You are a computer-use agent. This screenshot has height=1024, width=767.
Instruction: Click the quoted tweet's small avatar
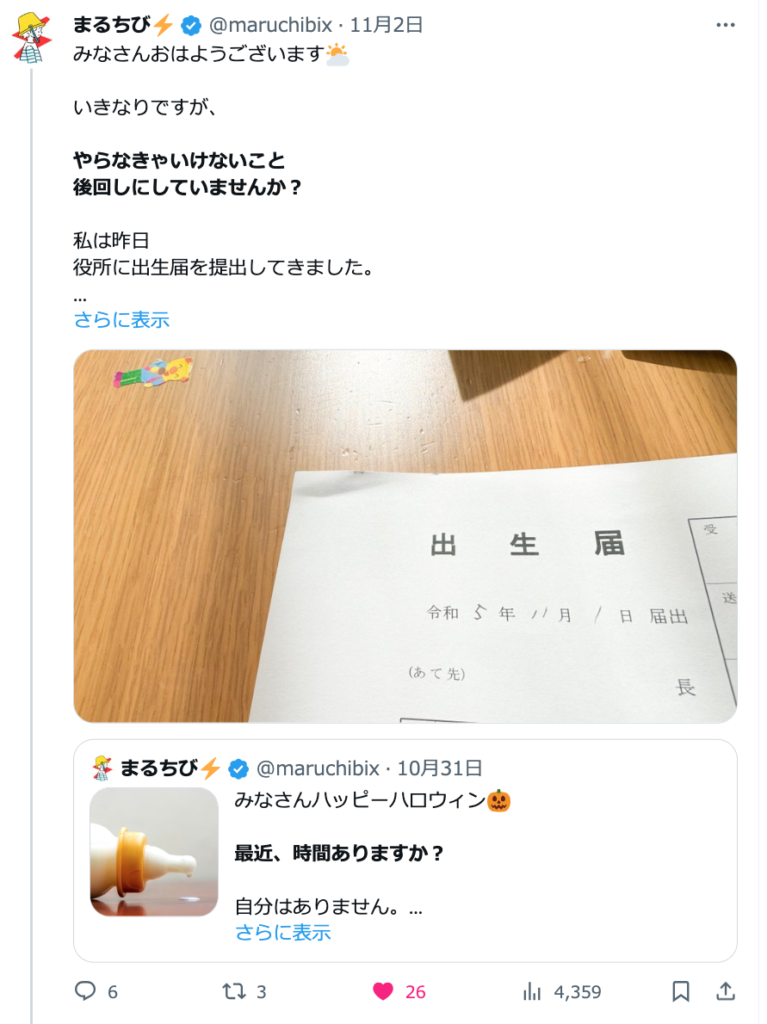[x=103, y=768]
